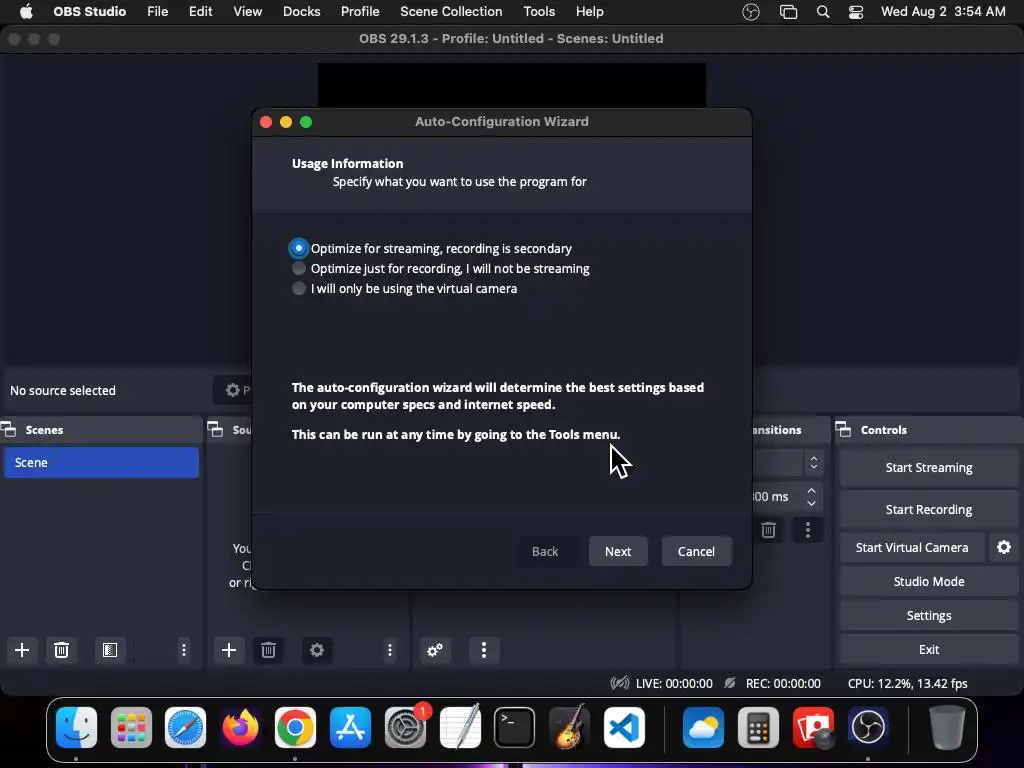Add a new scene with plus icon
This screenshot has height=768, width=1024.
(22, 650)
